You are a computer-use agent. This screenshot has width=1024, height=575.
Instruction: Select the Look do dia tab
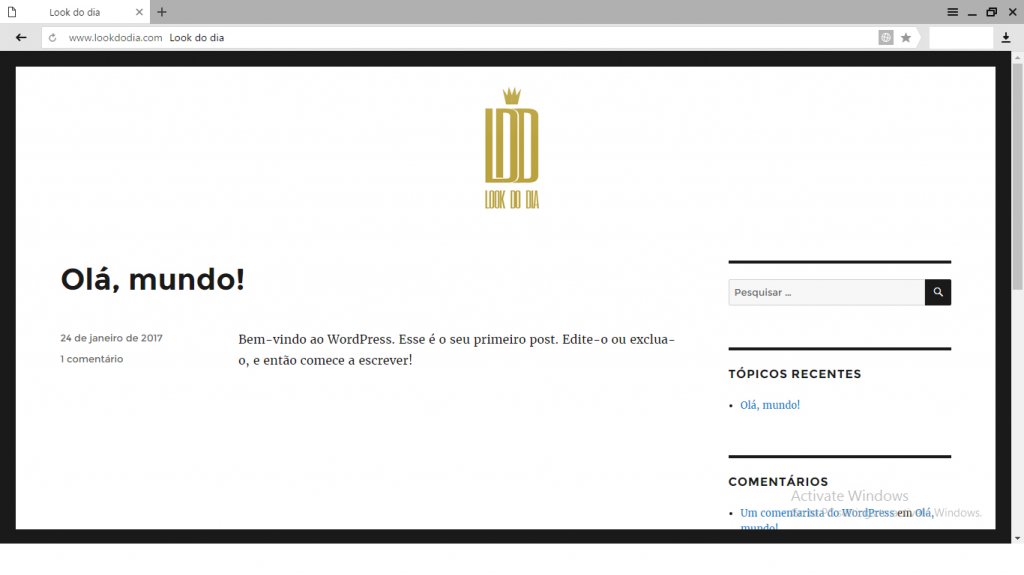click(74, 12)
